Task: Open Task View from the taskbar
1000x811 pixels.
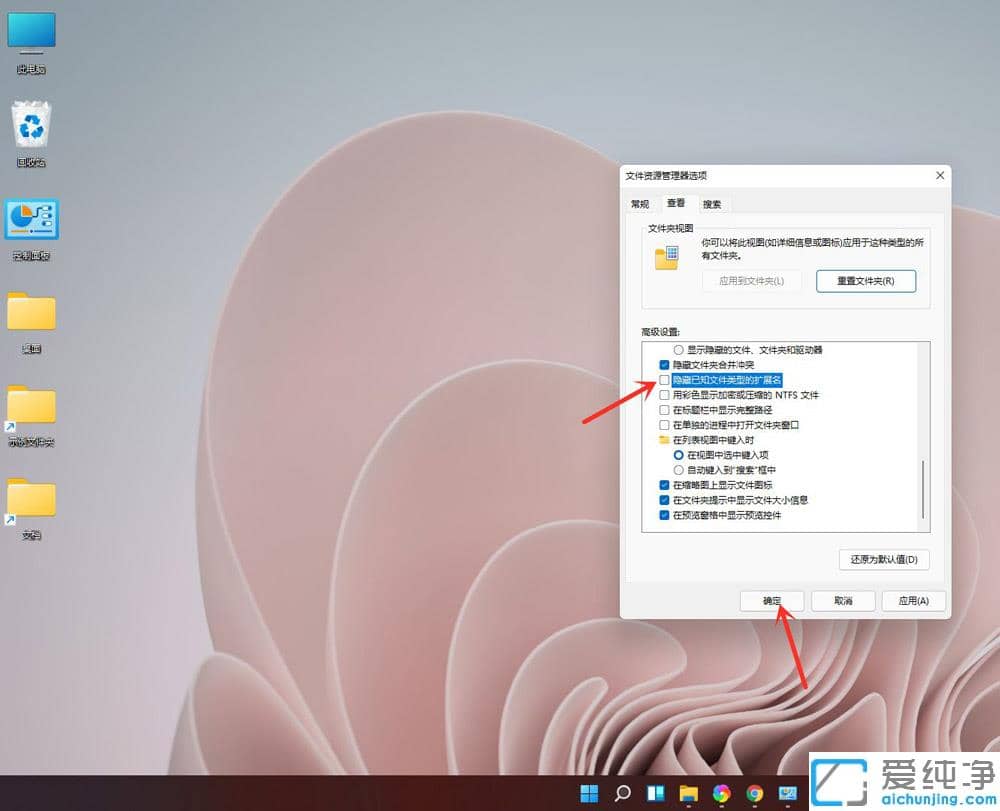Action: (x=655, y=793)
